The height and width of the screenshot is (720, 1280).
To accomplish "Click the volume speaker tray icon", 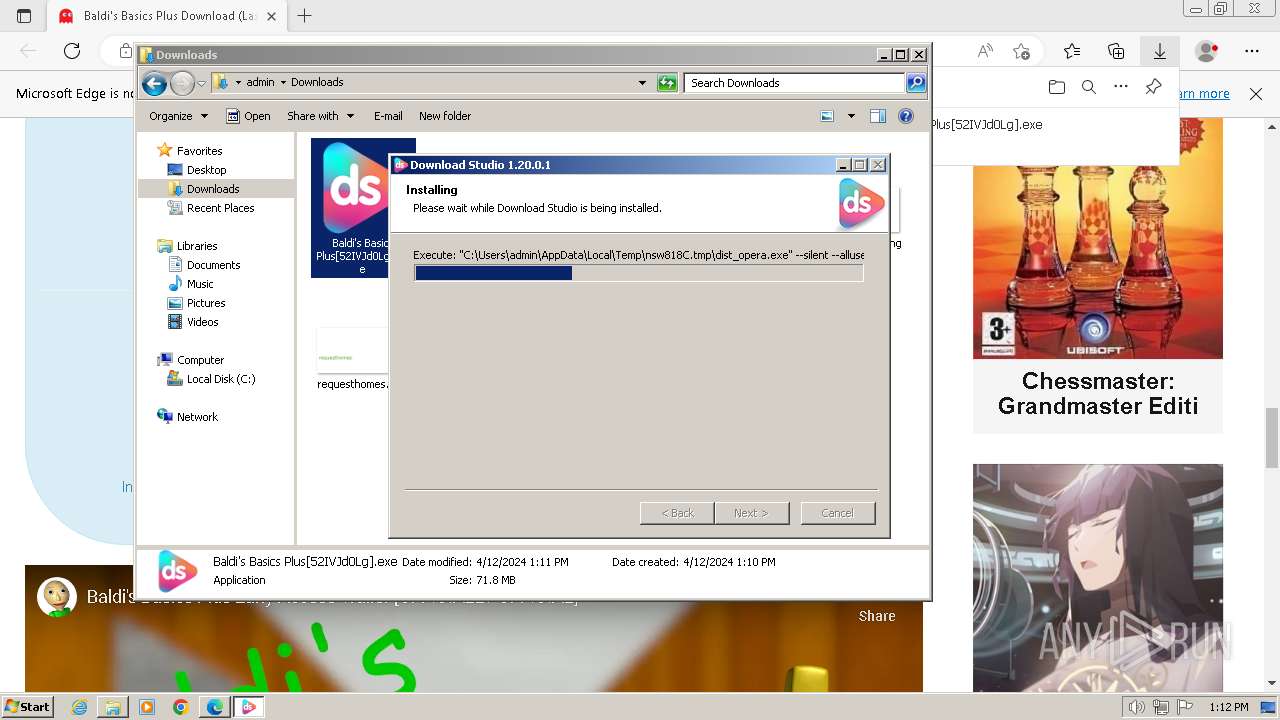I will (x=1136, y=707).
